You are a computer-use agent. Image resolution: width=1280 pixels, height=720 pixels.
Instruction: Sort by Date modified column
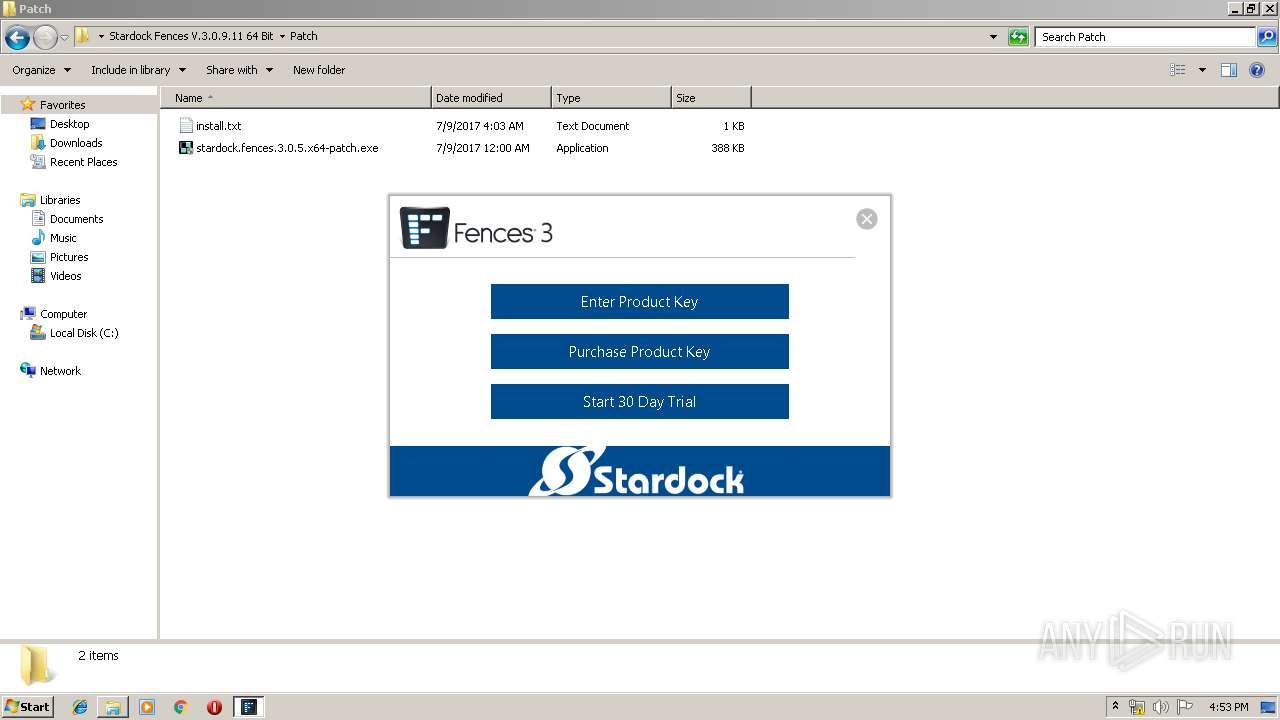point(491,98)
